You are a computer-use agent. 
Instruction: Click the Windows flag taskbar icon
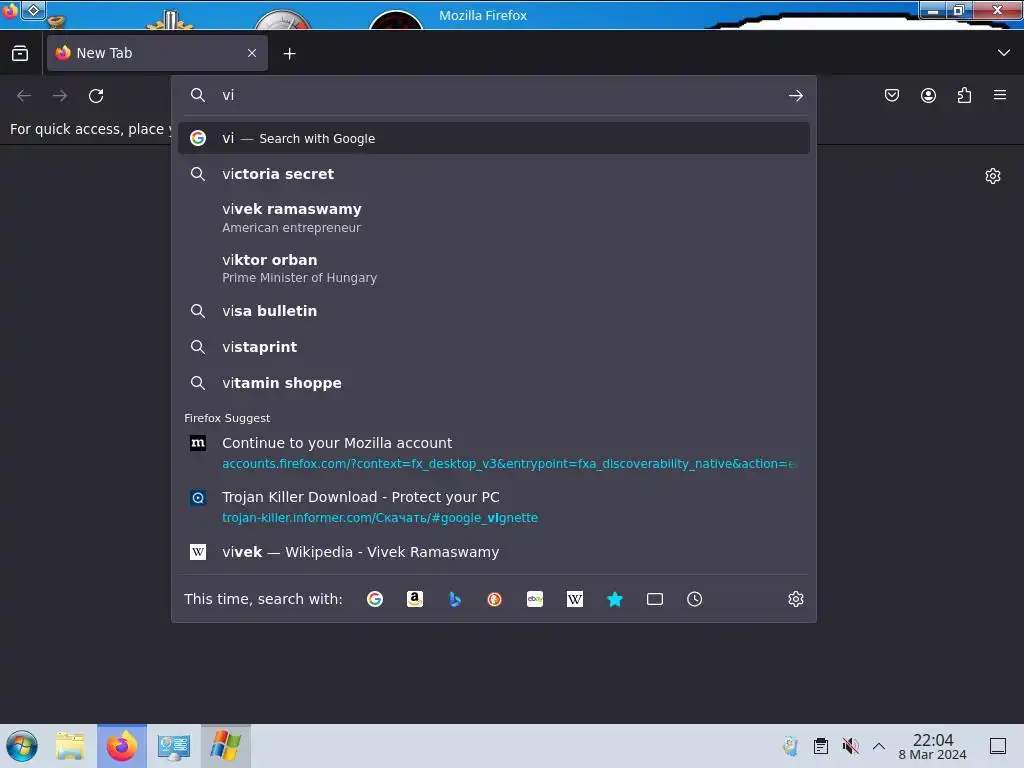point(225,746)
